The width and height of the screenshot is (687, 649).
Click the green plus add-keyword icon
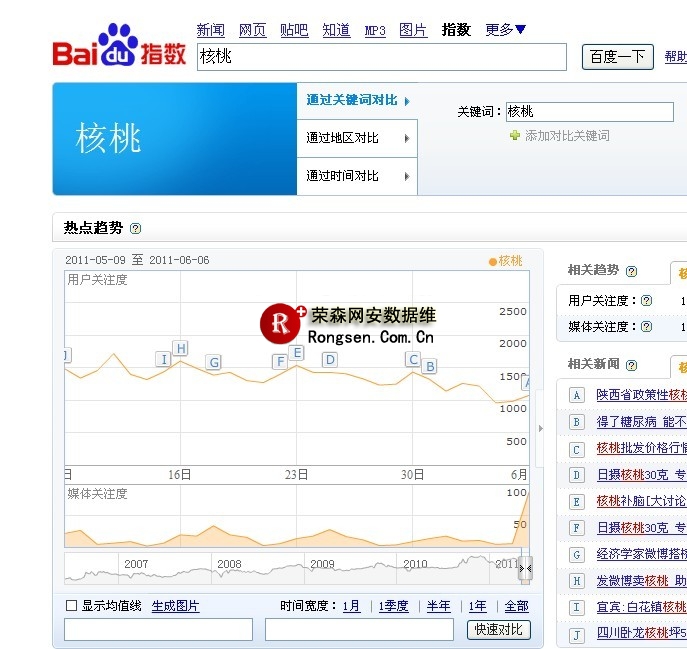coord(515,135)
